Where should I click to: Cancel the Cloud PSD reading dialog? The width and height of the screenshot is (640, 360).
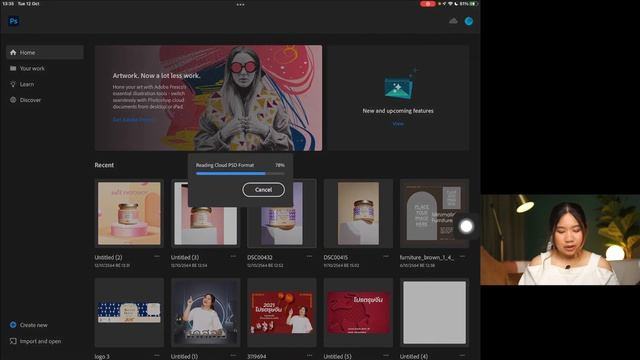(263, 189)
